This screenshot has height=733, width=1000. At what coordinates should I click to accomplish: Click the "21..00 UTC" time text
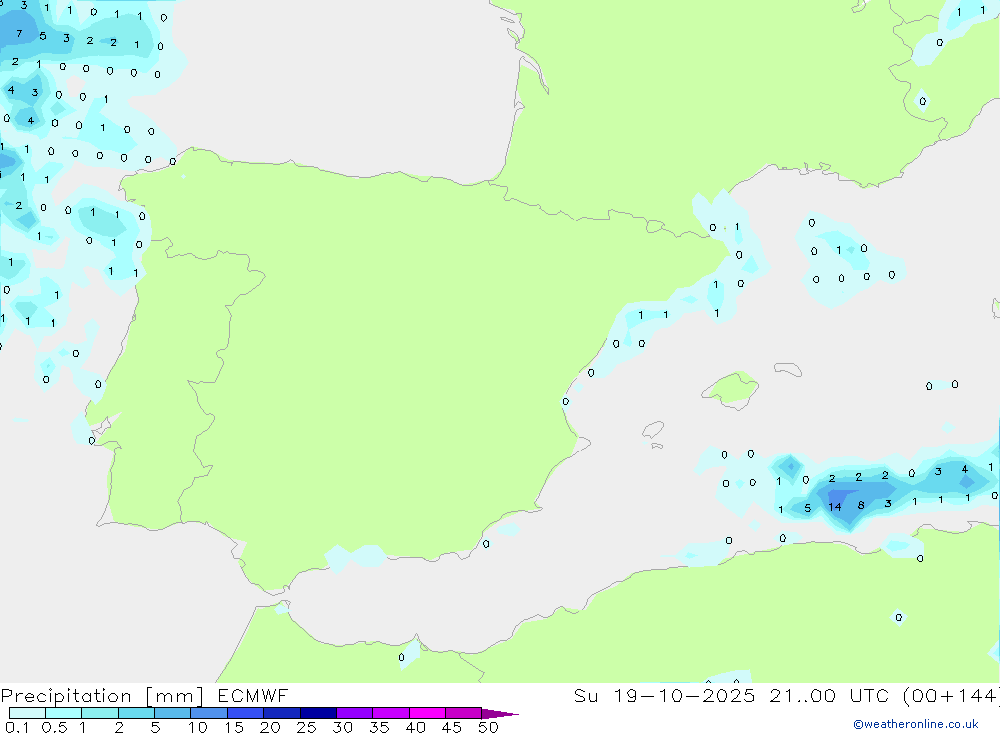pos(830,695)
